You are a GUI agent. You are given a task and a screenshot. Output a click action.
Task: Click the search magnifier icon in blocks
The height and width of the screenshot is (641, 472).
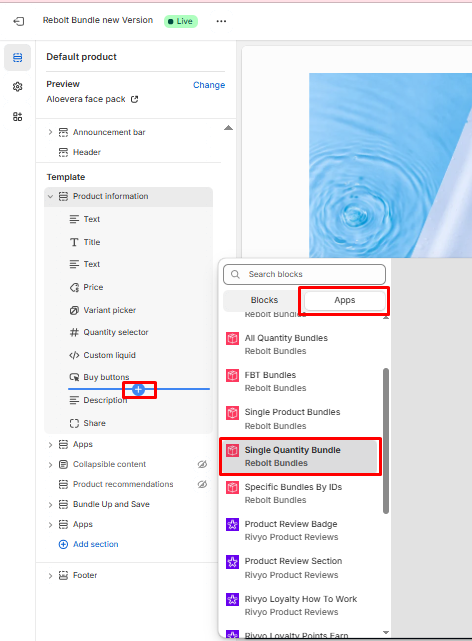(235, 274)
